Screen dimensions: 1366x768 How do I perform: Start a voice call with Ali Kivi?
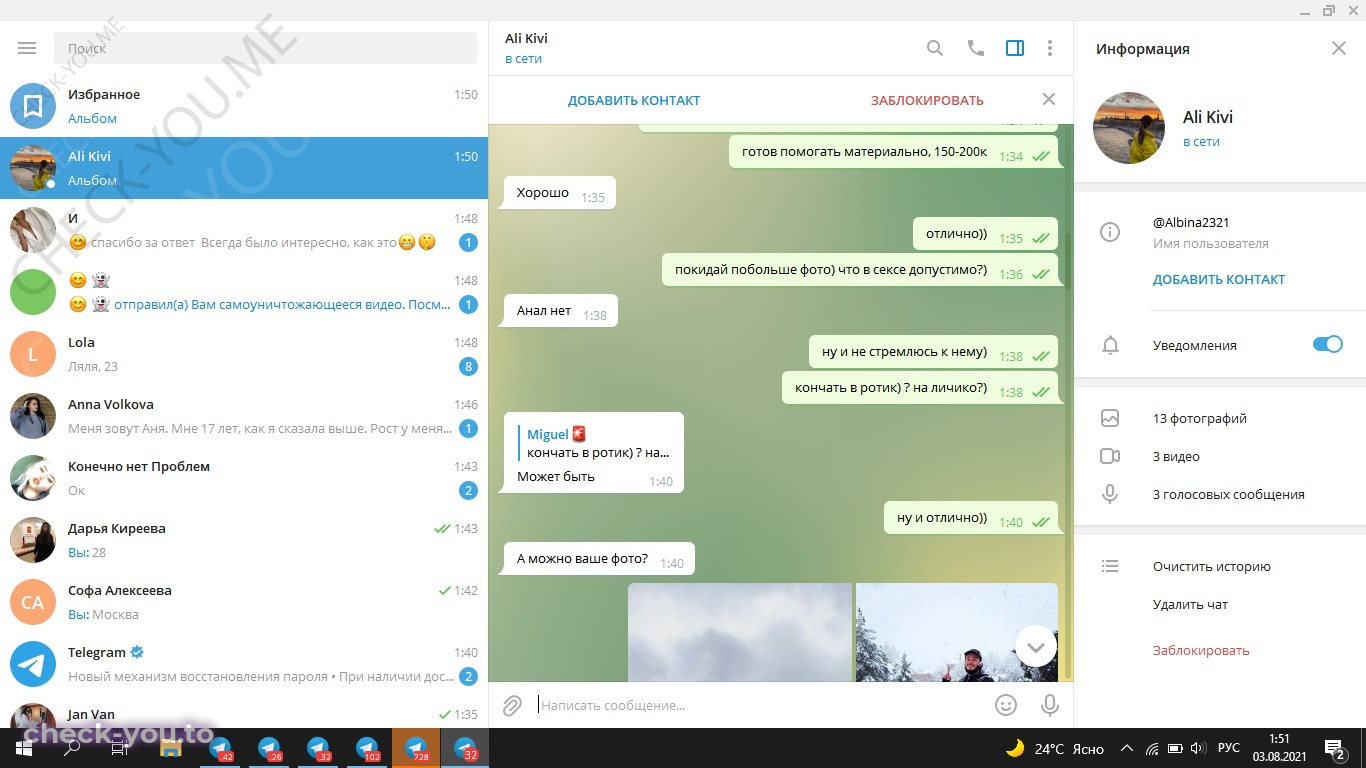click(975, 48)
